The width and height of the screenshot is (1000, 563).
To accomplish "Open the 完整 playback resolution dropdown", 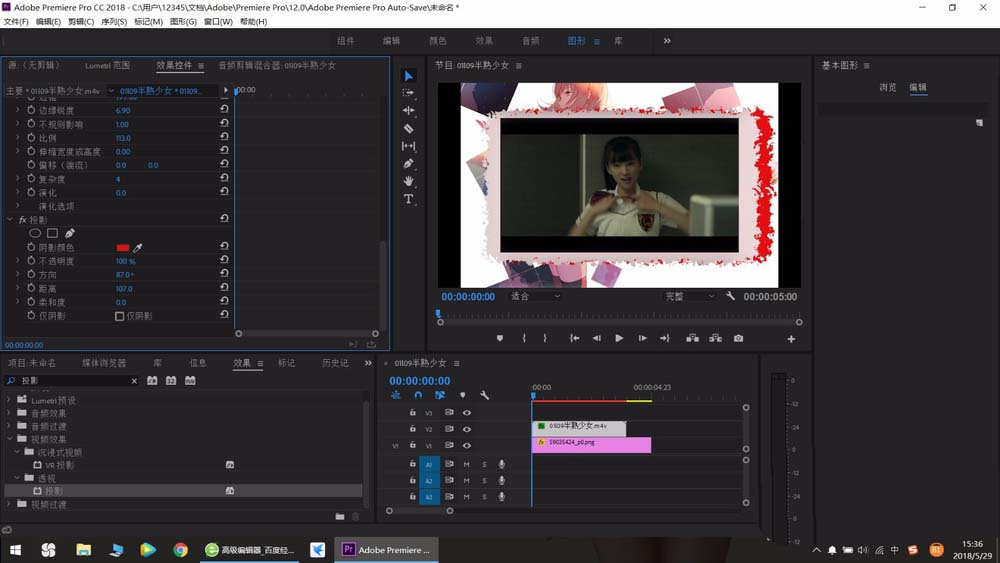I will click(689, 296).
